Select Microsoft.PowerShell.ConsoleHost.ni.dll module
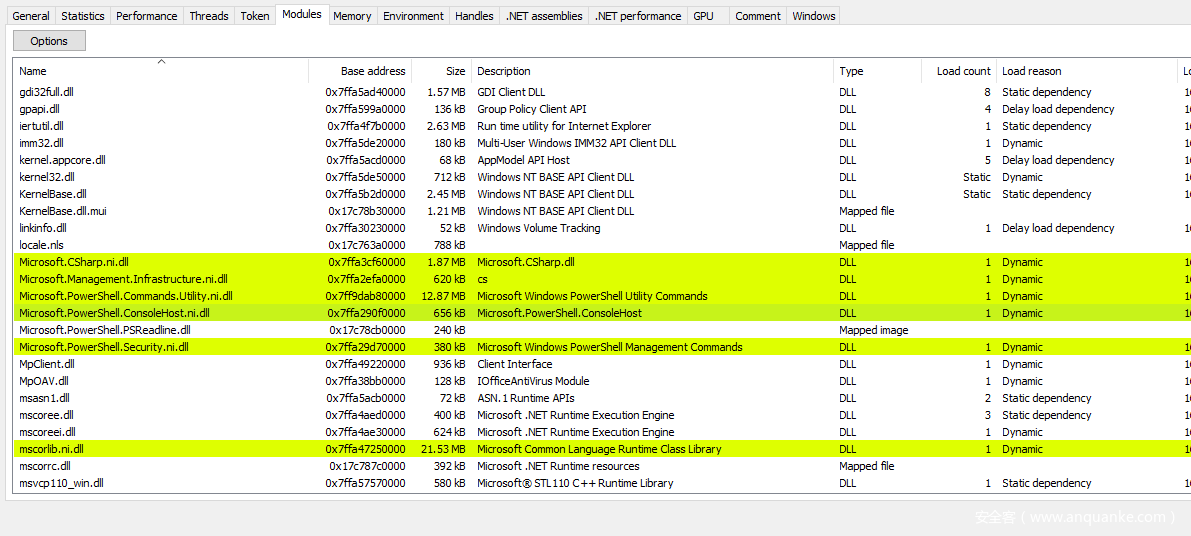 [x=114, y=313]
